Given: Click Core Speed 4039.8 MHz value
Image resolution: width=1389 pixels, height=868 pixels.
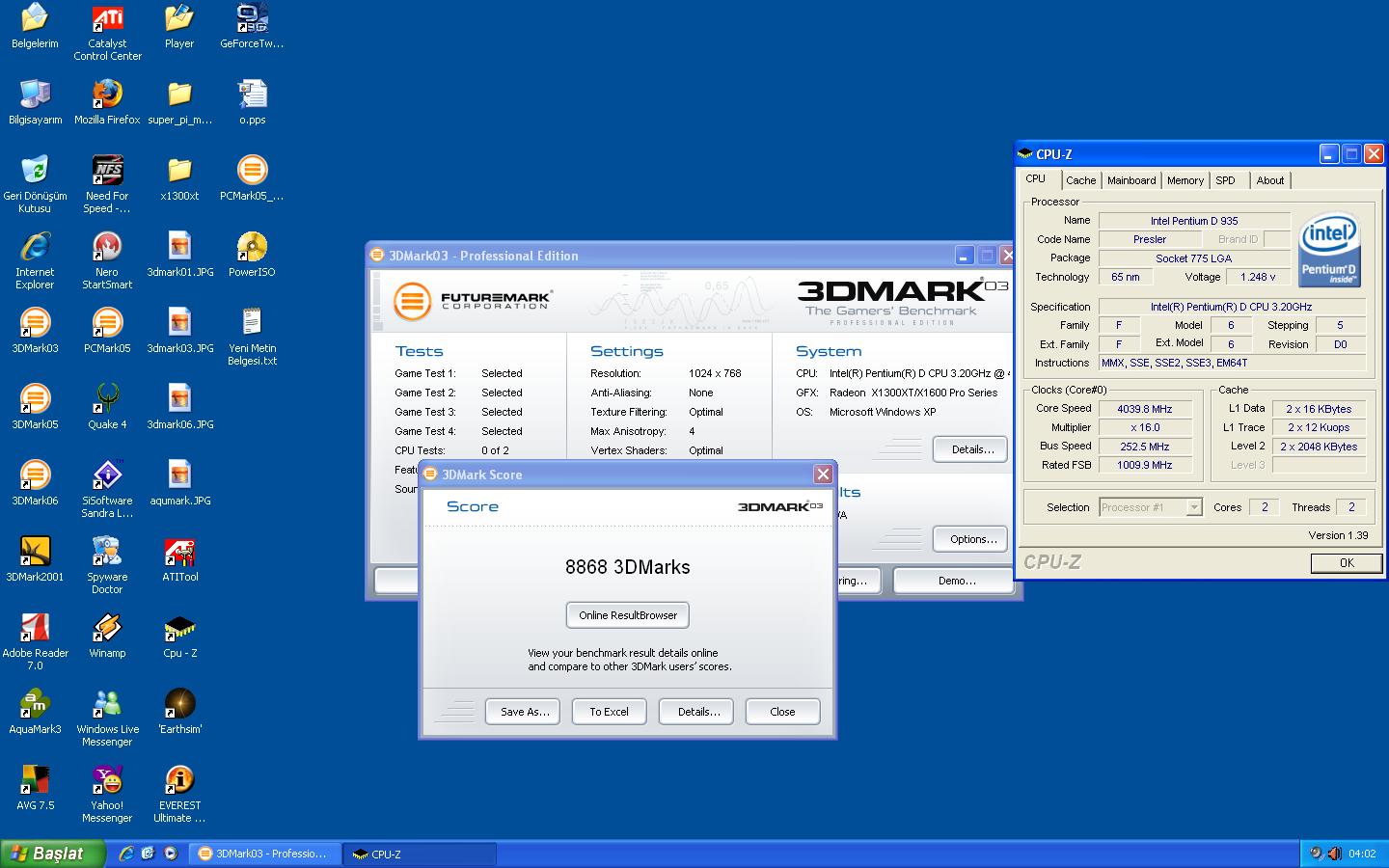Looking at the screenshot, I should (x=1145, y=409).
